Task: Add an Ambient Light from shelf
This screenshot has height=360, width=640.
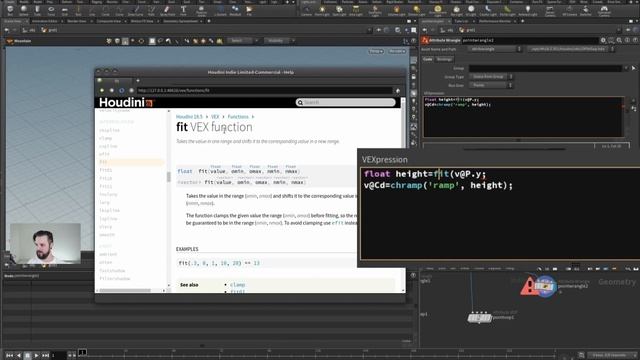Action: click(528, 10)
